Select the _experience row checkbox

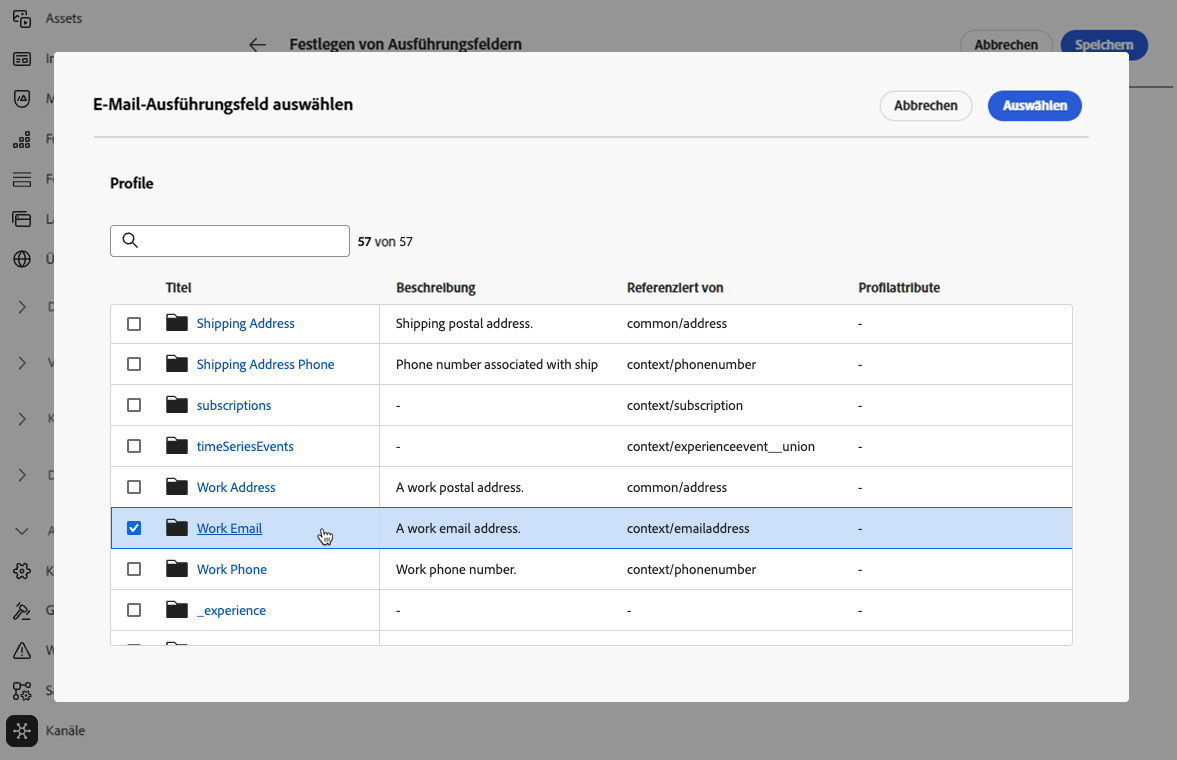pos(134,610)
